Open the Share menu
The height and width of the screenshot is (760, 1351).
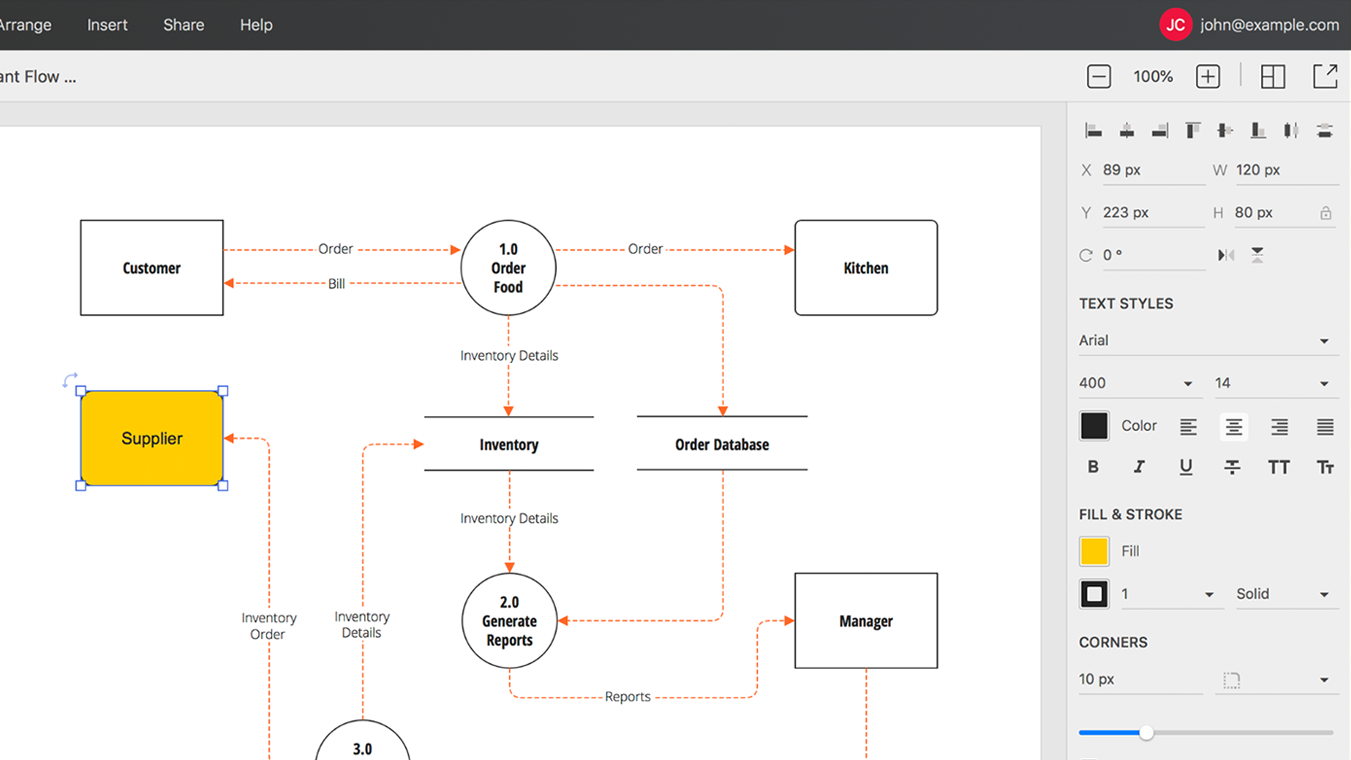(x=183, y=24)
